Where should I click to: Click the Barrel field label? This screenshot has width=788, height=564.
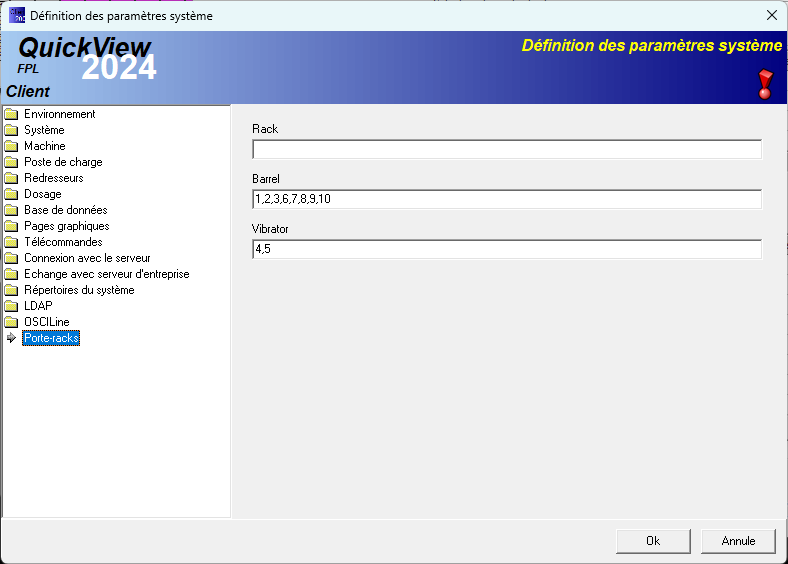(x=266, y=179)
